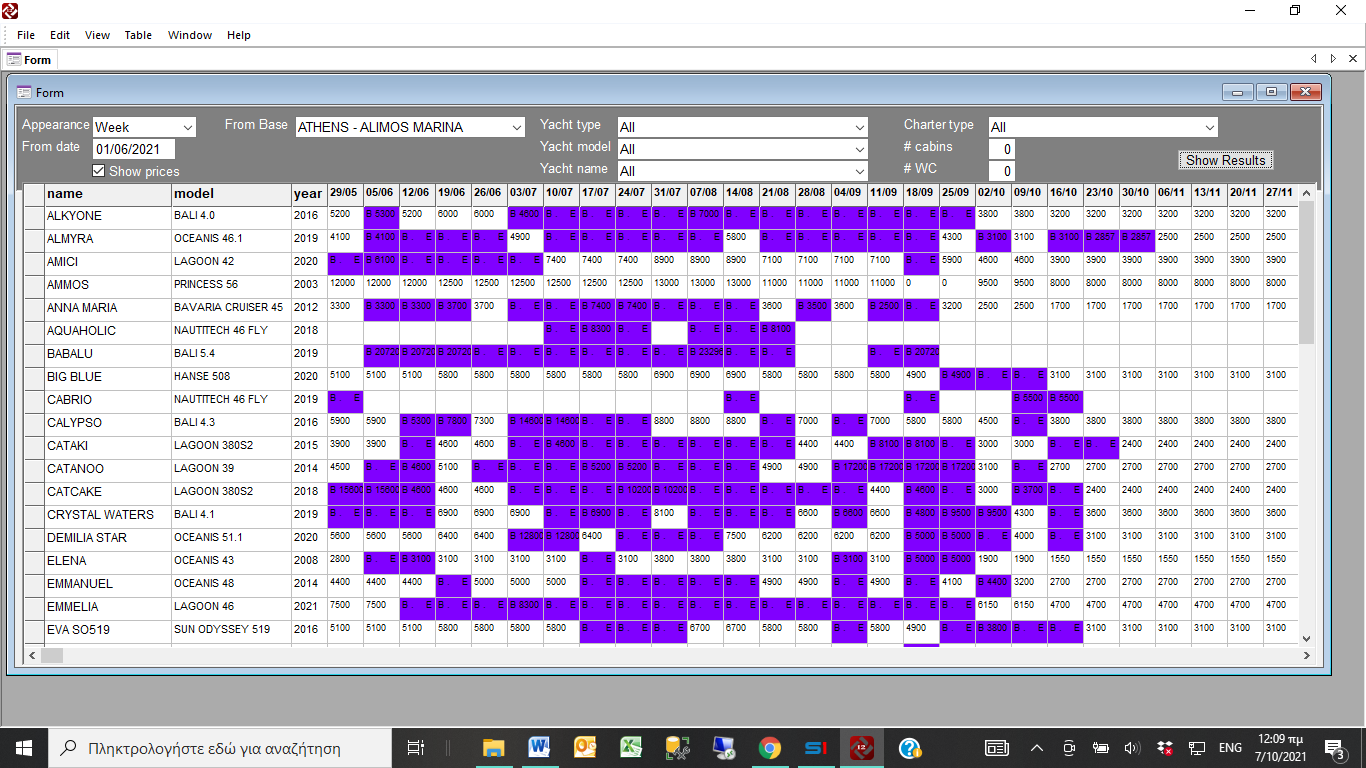
Task: Toggle the Show prices checkbox
Action: [99, 171]
